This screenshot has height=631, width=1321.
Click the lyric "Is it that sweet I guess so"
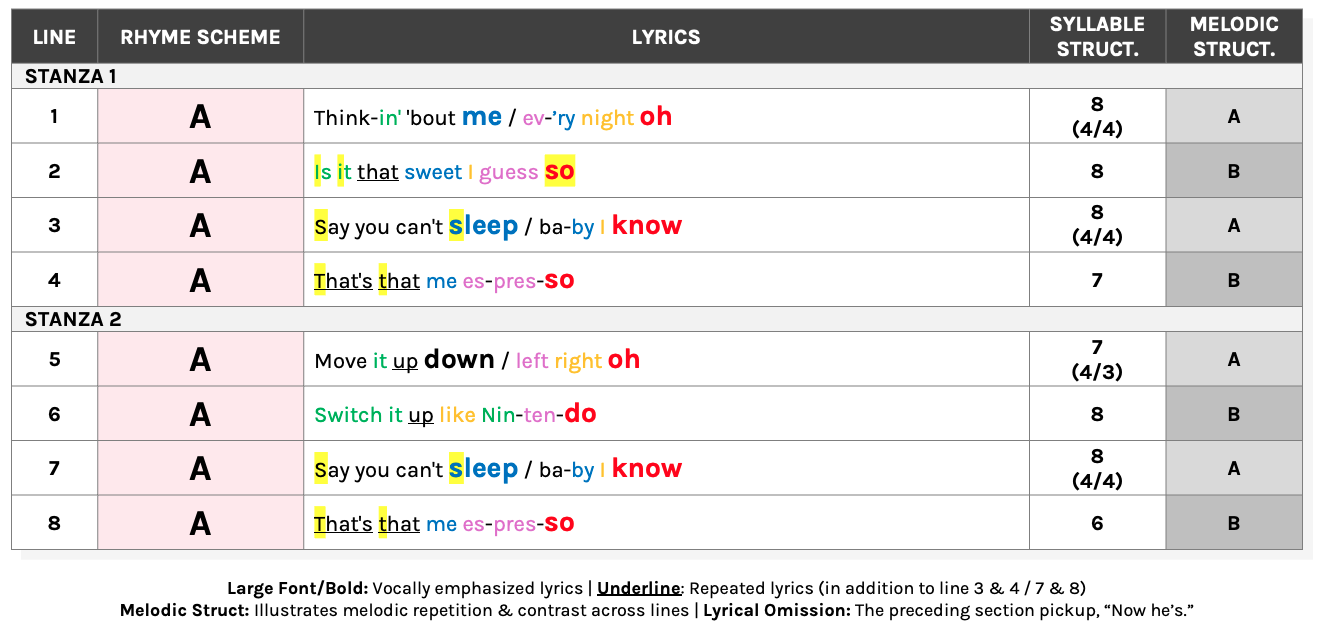[x=444, y=171]
